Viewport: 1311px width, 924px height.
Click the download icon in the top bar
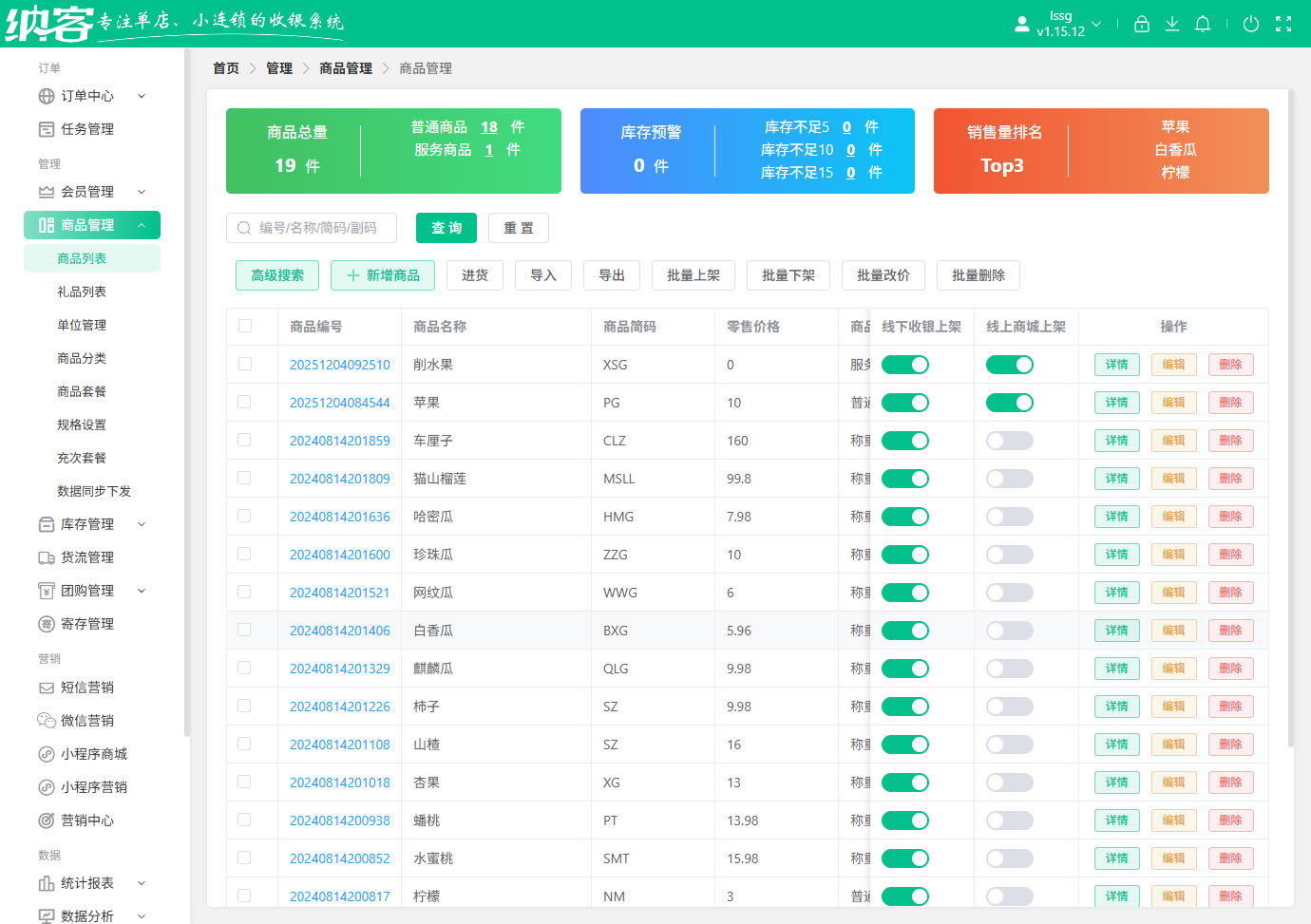pos(1171,24)
